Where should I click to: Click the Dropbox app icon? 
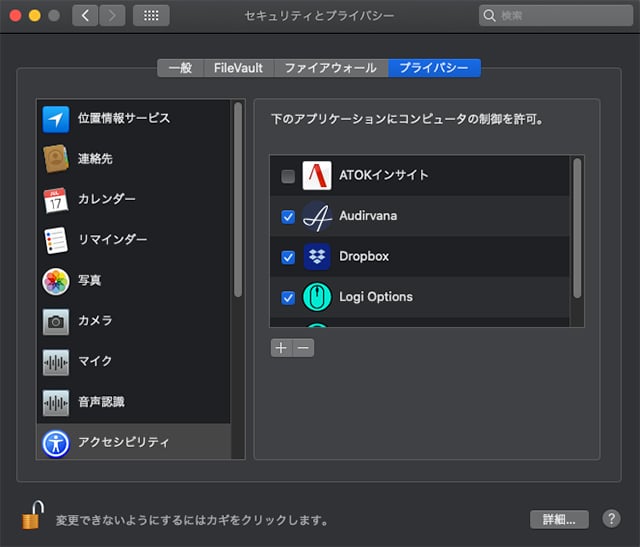[317, 256]
